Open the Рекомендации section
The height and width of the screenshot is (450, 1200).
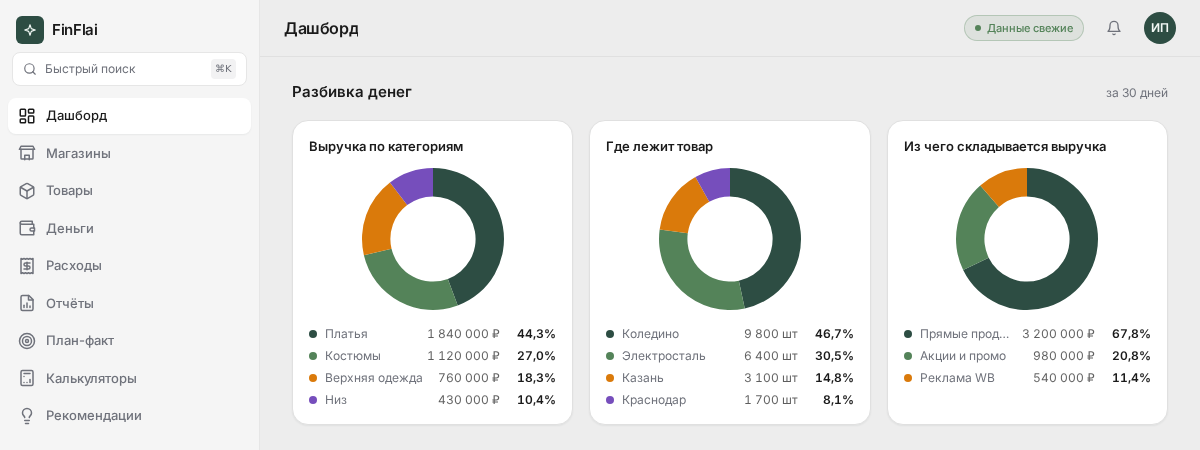point(129,416)
